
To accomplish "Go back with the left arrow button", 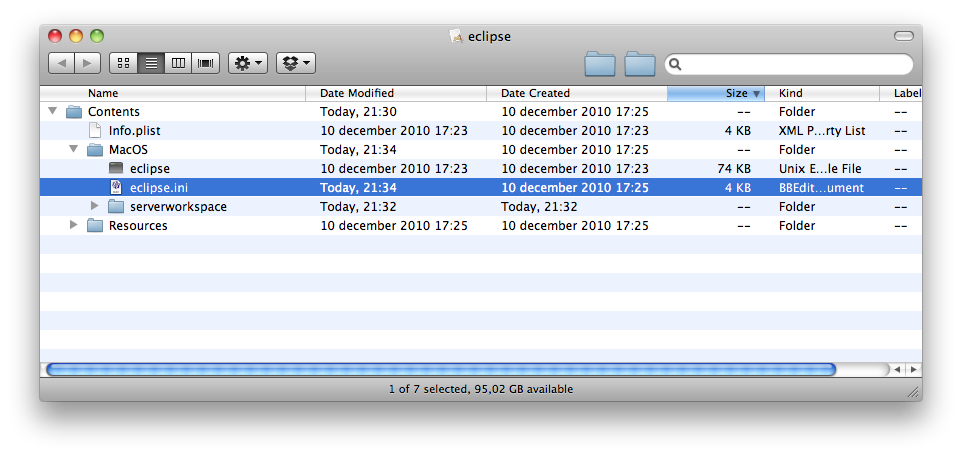I will (x=61, y=63).
